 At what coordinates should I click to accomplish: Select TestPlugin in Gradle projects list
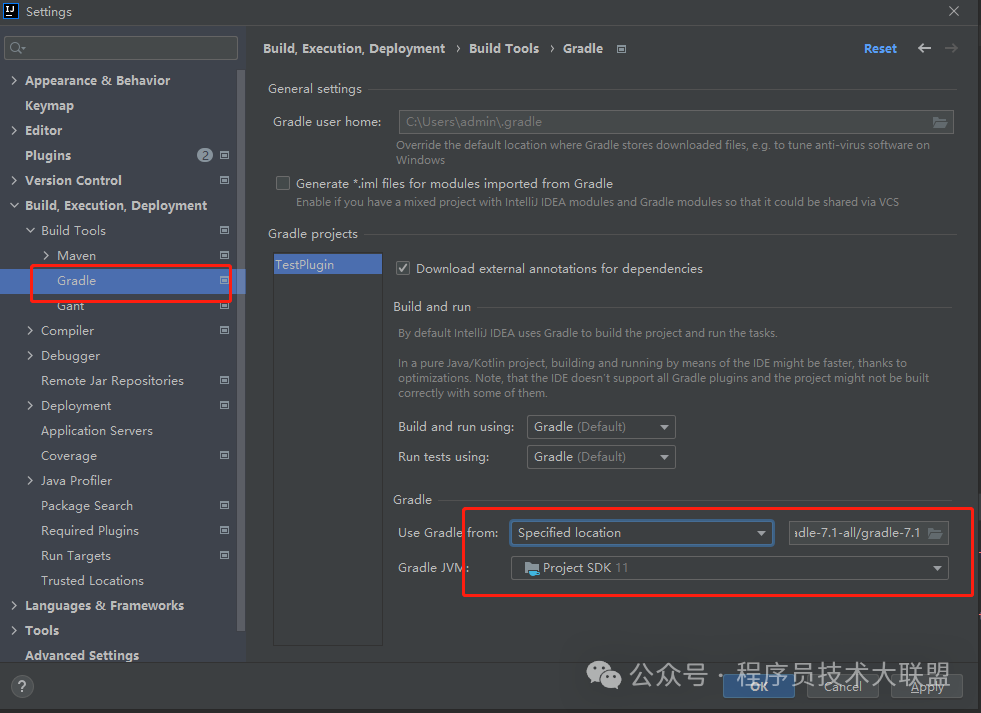pyautogui.click(x=328, y=265)
